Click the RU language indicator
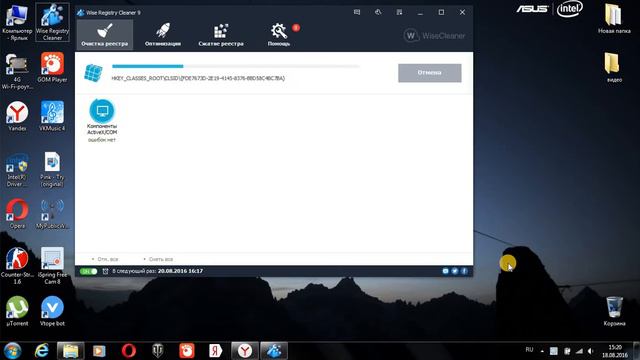640x360 pixels. (x=529, y=350)
